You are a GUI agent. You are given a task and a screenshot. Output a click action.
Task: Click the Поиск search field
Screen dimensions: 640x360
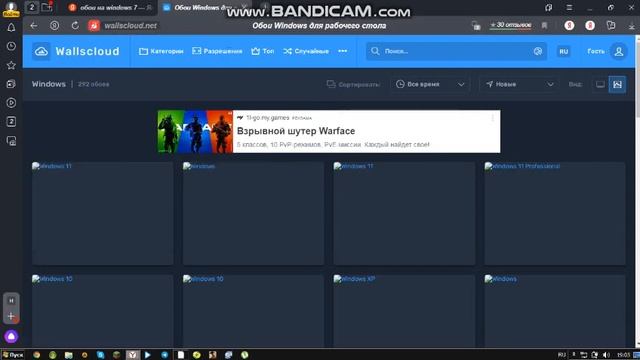click(x=456, y=51)
